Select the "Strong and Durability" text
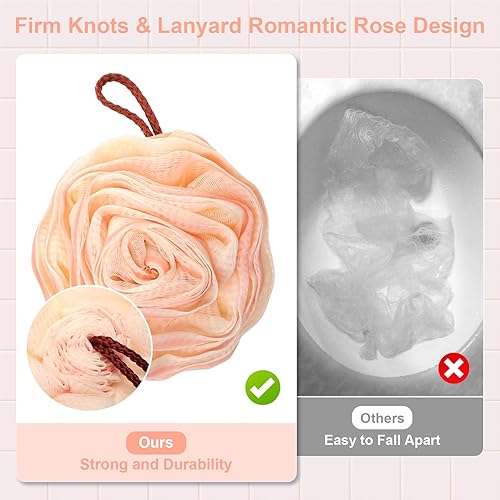Screen dimensions: 500x500 tap(156, 464)
